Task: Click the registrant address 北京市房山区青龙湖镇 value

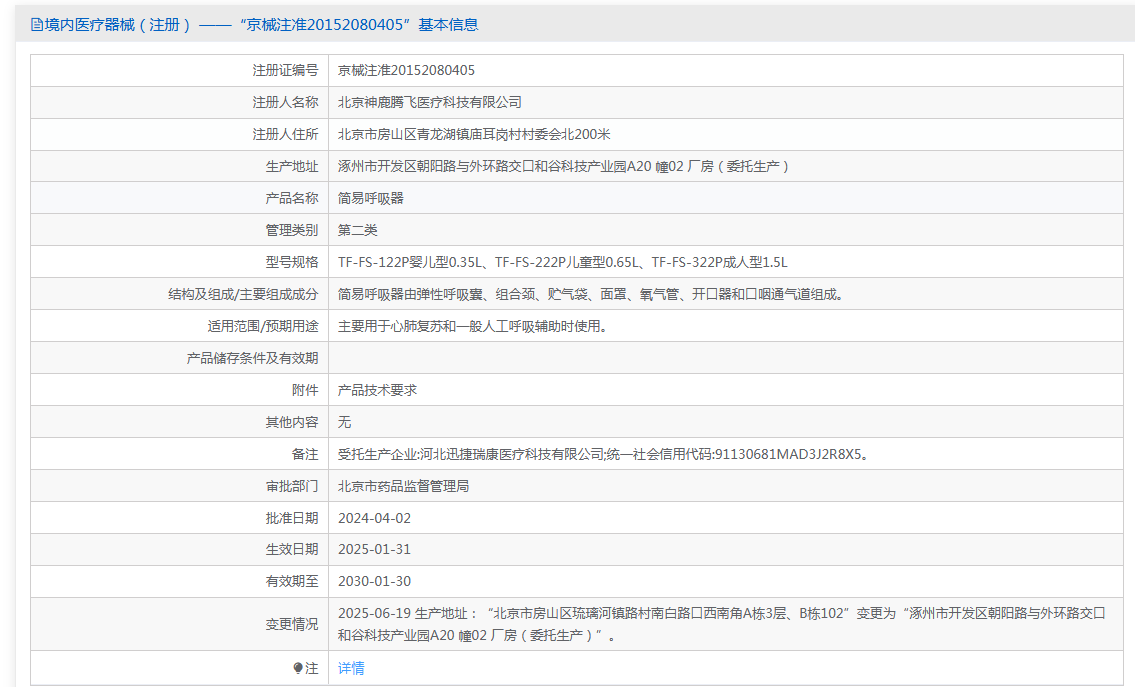Action: pos(474,134)
